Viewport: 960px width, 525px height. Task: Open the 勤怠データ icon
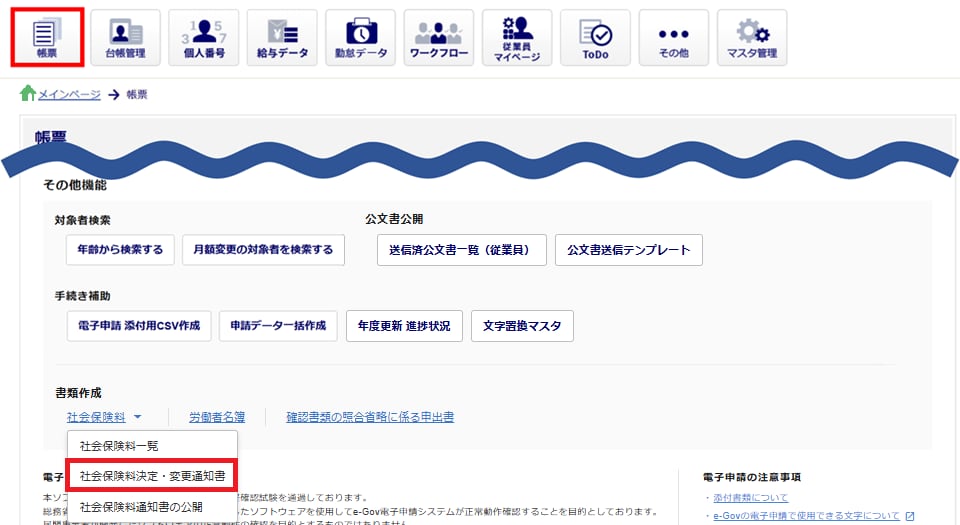click(360, 38)
